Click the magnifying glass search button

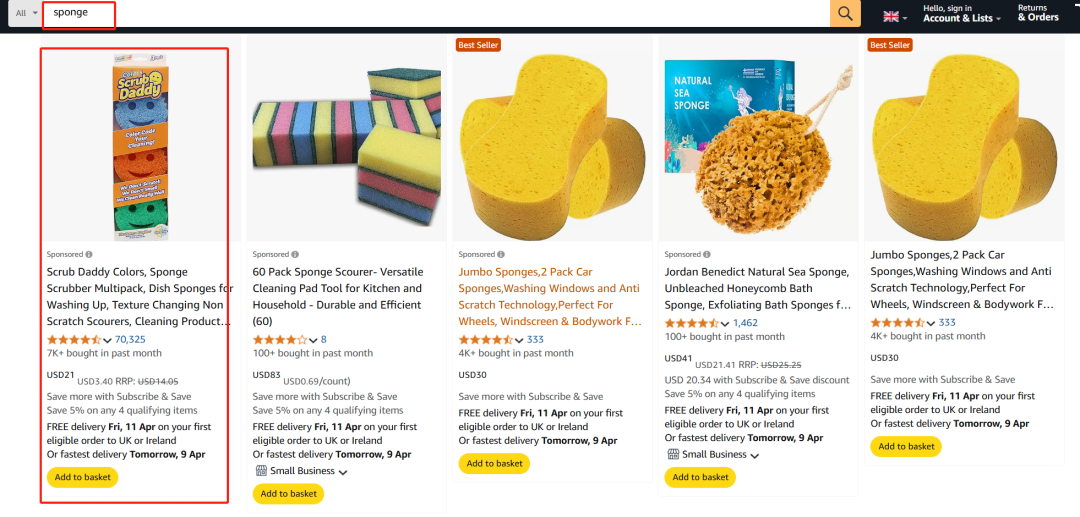click(x=845, y=13)
